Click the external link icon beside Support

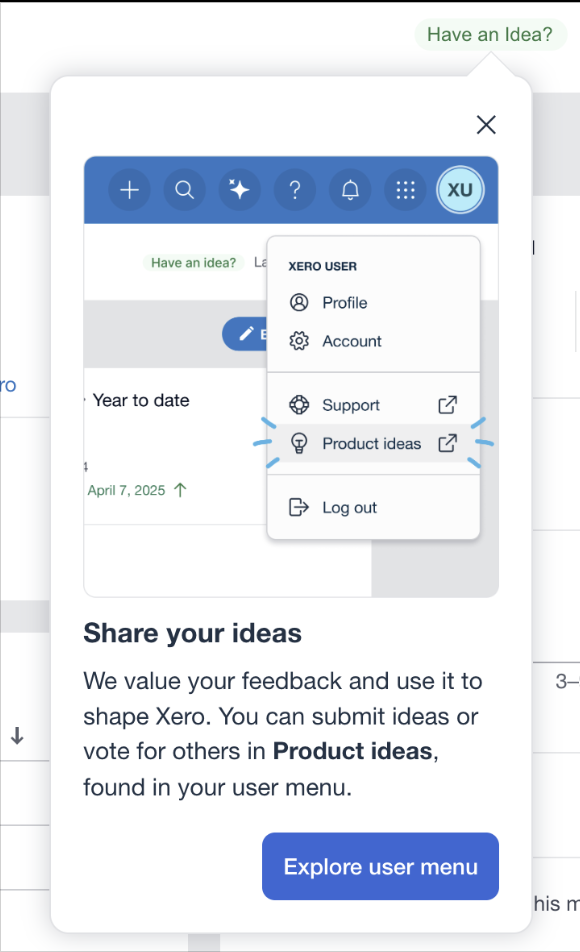coord(448,405)
